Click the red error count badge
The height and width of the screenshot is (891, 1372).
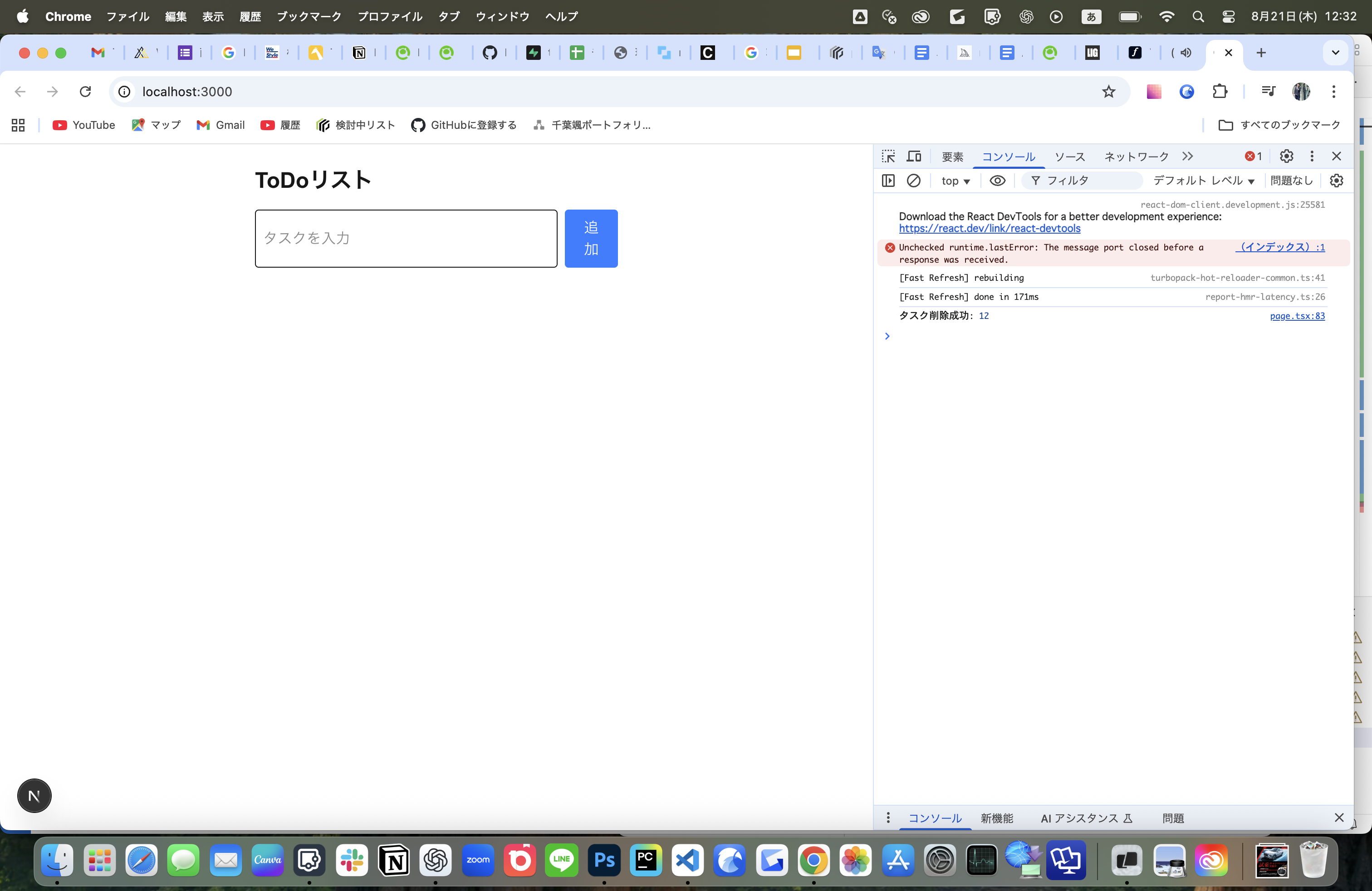[1253, 156]
